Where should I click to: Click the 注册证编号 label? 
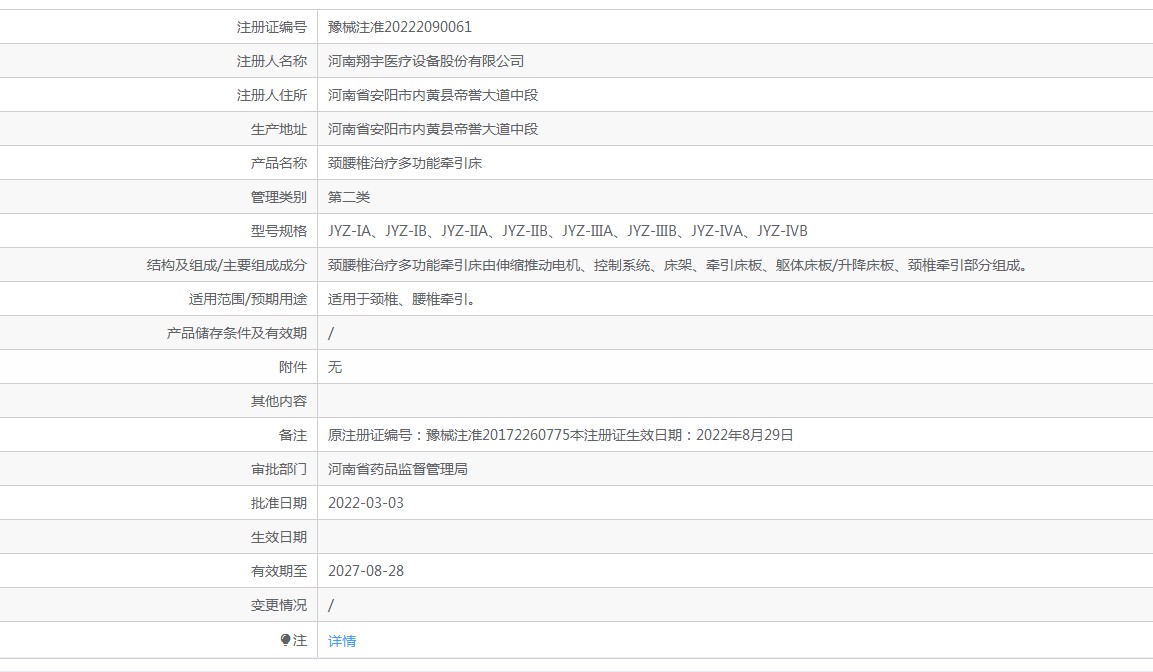pos(271,27)
